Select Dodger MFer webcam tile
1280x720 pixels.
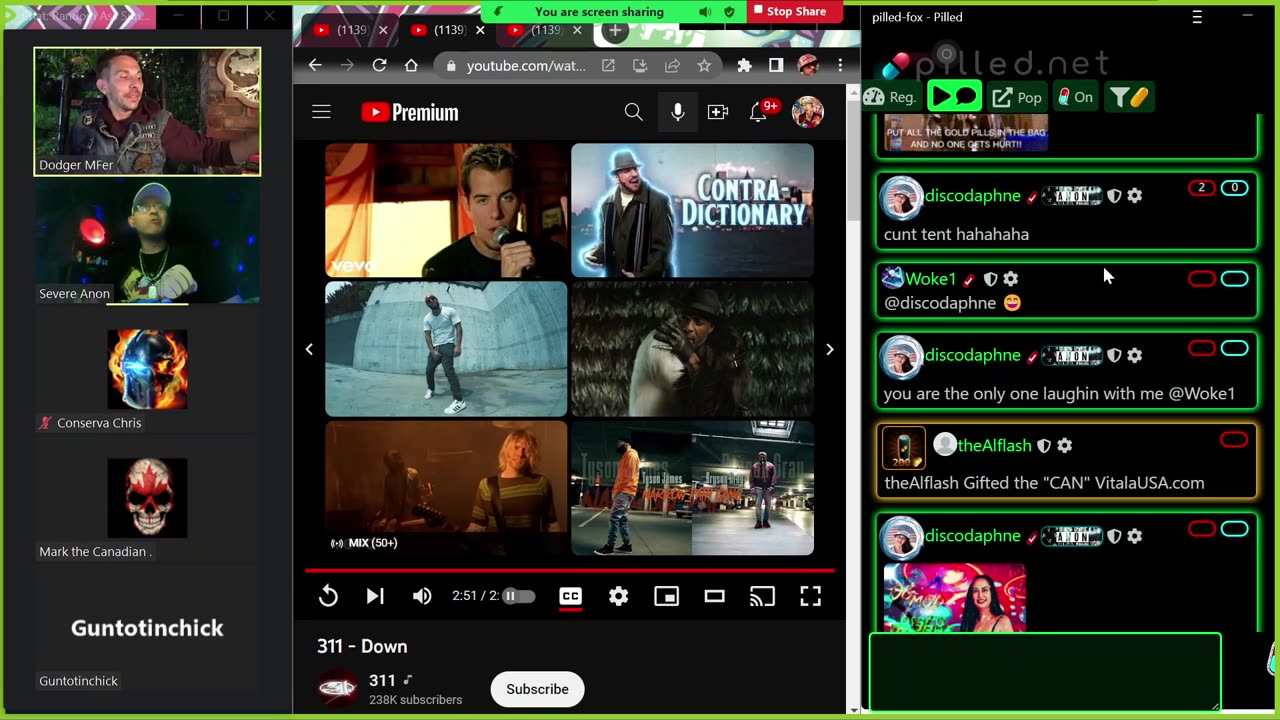(147, 111)
